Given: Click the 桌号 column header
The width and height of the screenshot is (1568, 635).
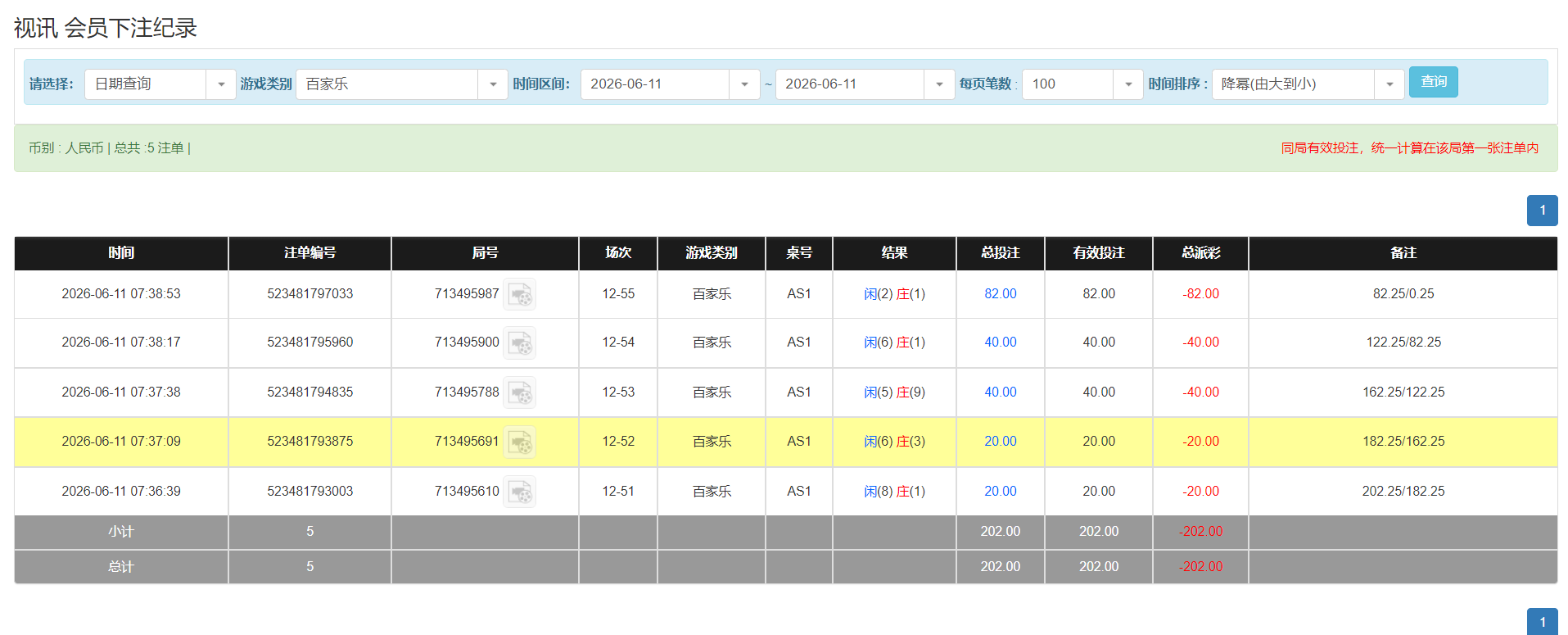Looking at the screenshot, I should pos(799,253).
